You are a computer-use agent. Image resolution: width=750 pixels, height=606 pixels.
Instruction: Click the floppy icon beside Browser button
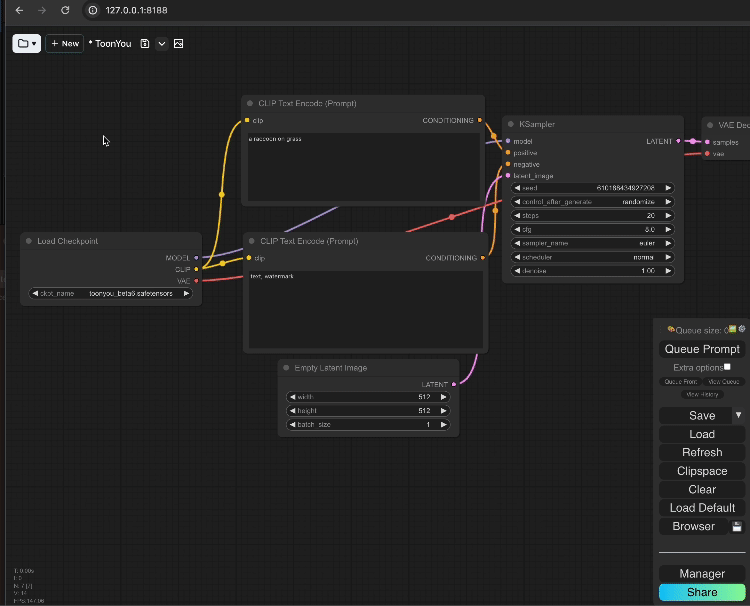(737, 526)
